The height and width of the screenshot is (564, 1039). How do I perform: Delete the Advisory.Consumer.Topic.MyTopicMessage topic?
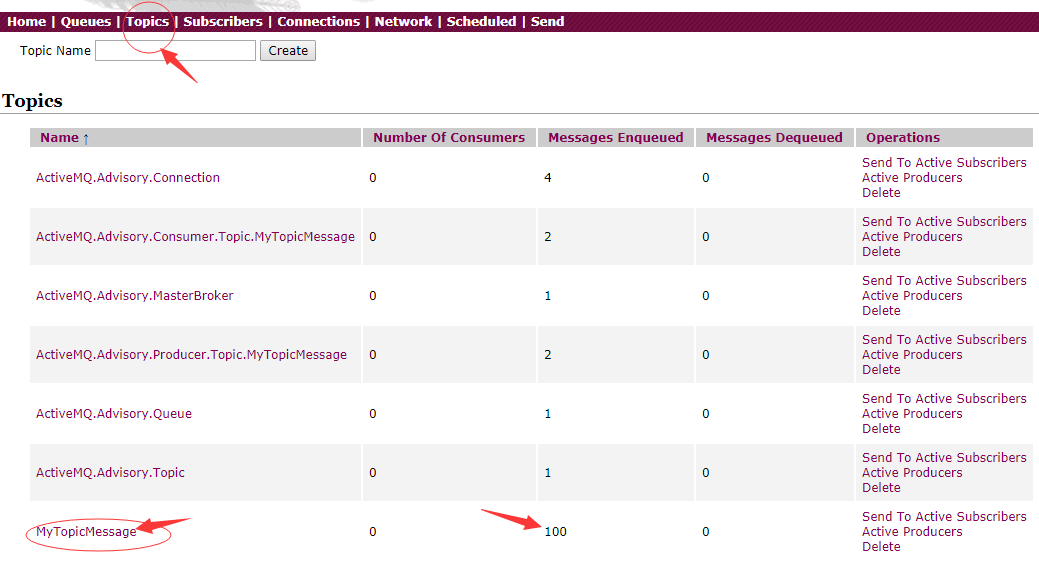(x=881, y=252)
